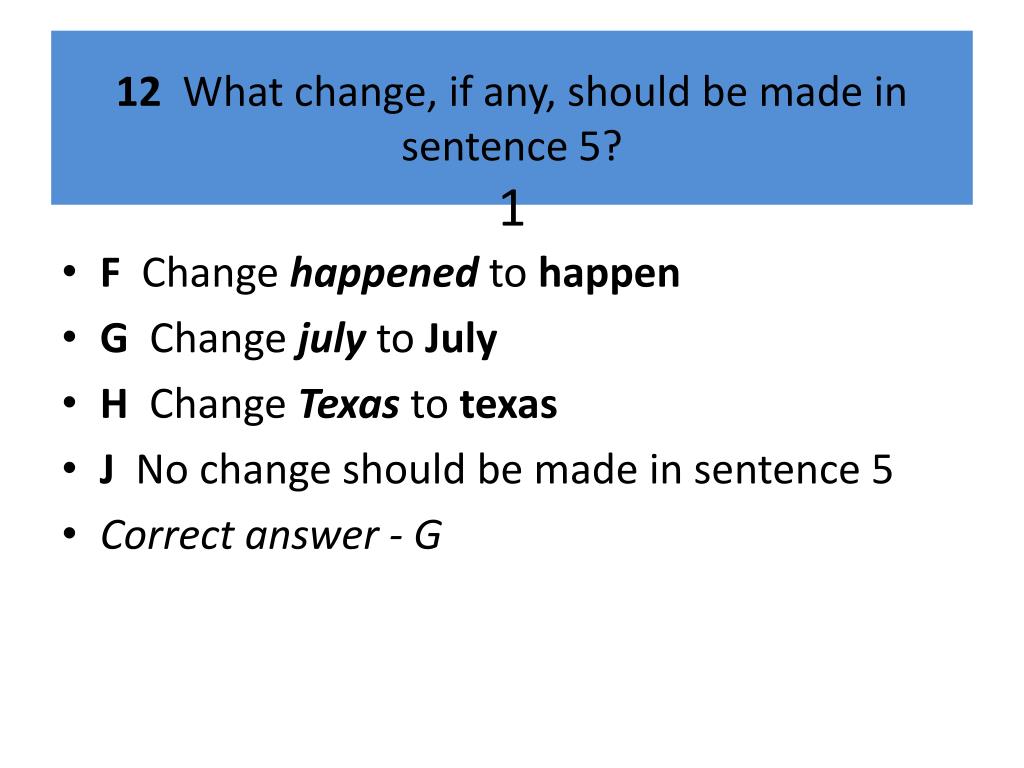This screenshot has height=768, width=1024.
Task: Click the bold letter J
Action: pyautogui.click(x=106, y=470)
